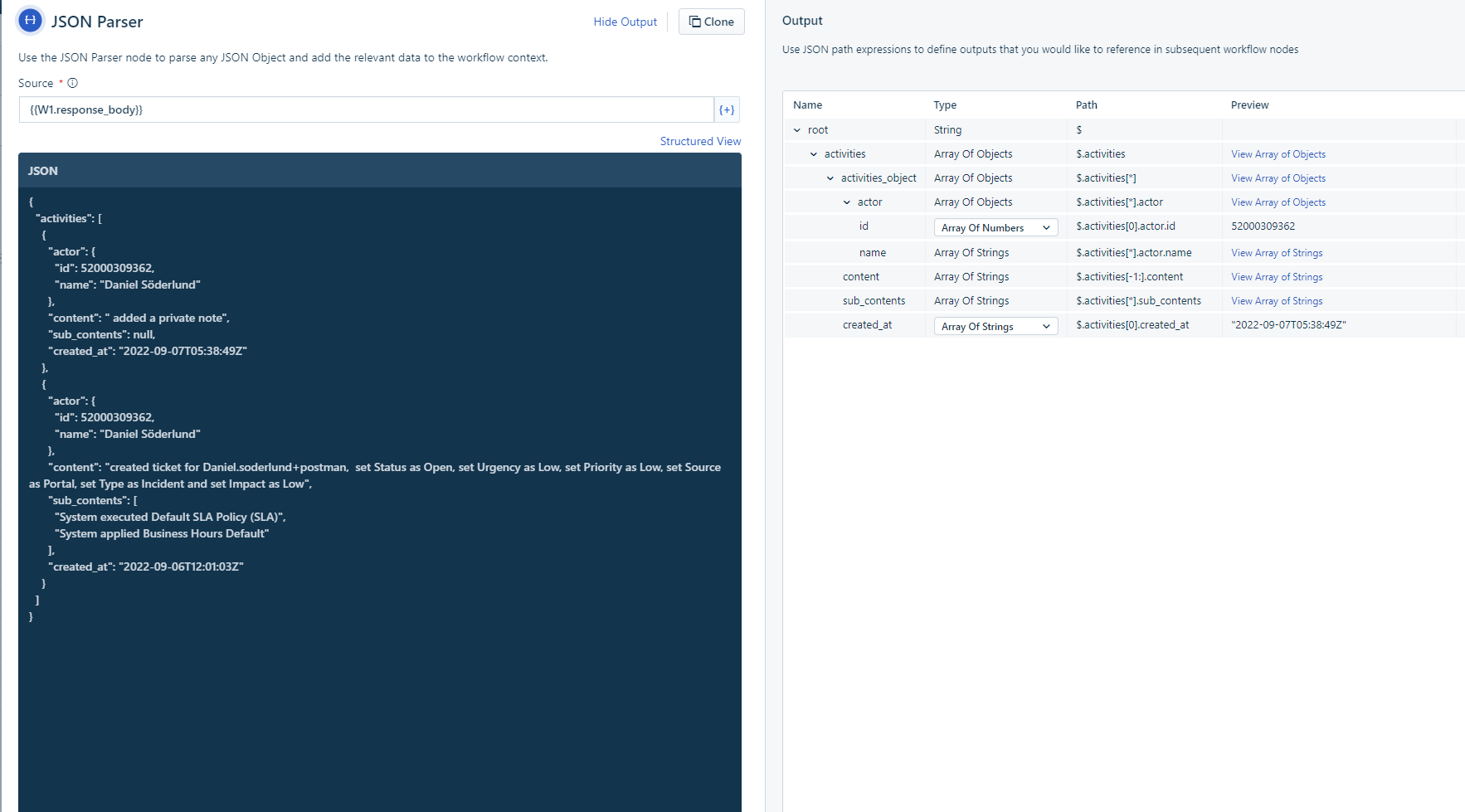Click the root String type cell

tap(947, 129)
